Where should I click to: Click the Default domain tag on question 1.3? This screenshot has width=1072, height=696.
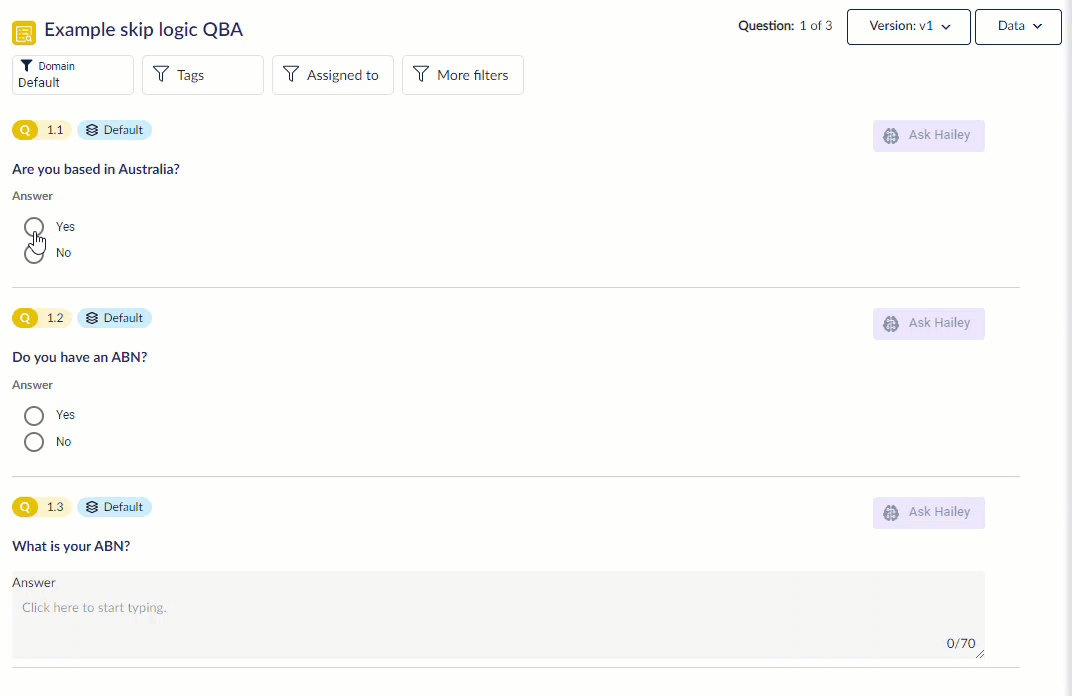tap(115, 507)
